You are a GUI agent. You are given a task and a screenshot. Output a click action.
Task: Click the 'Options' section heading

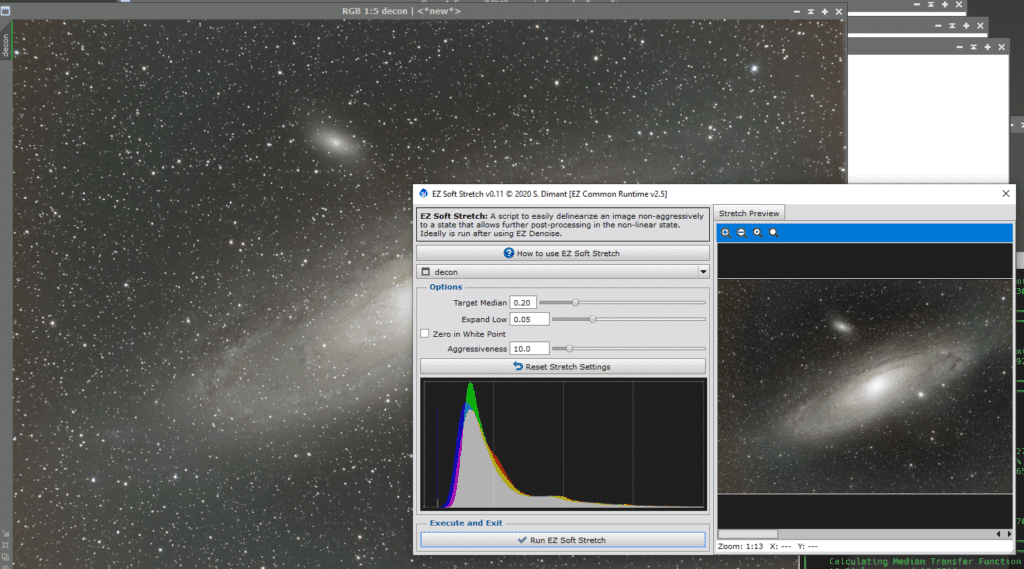point(445,287)
